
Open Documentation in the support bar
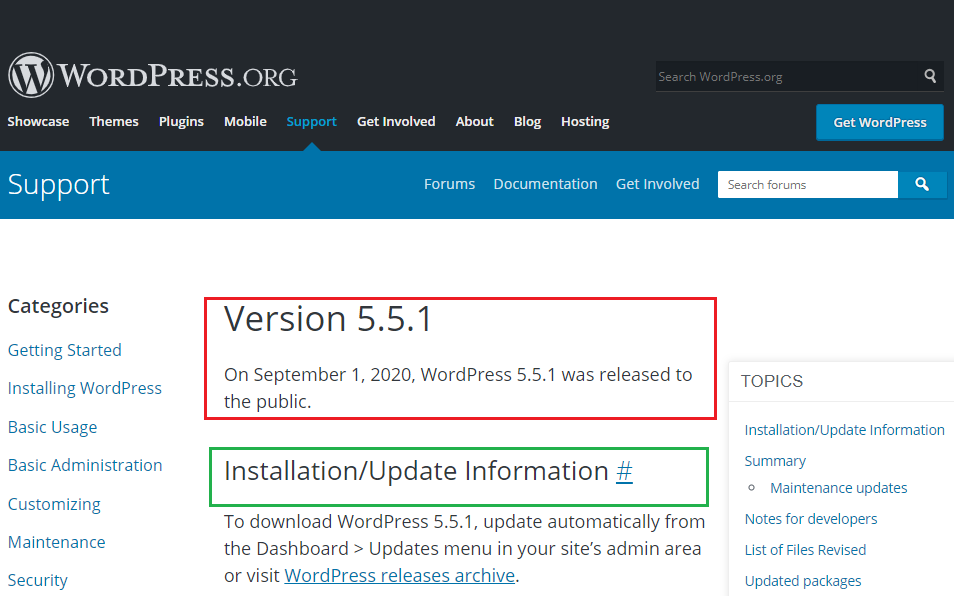coord(545,184)
